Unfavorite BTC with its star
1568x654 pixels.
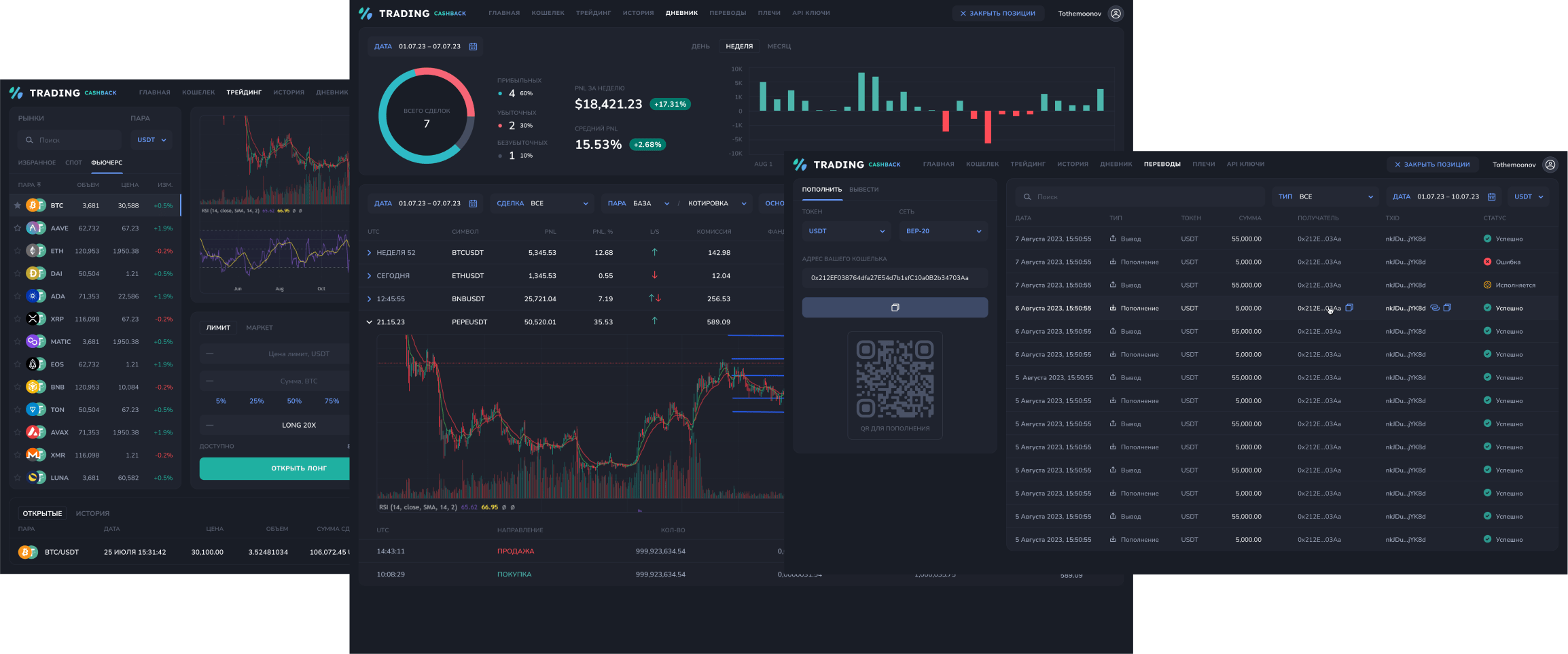tap(18, 205)
